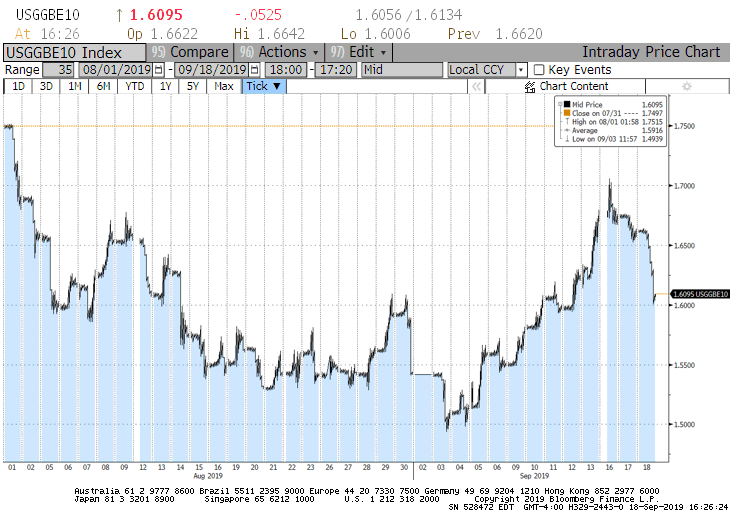Viewport: 736px width, 530px height.
Task: Open end date calendar picker icon
Action: click(x=254, y=70)
